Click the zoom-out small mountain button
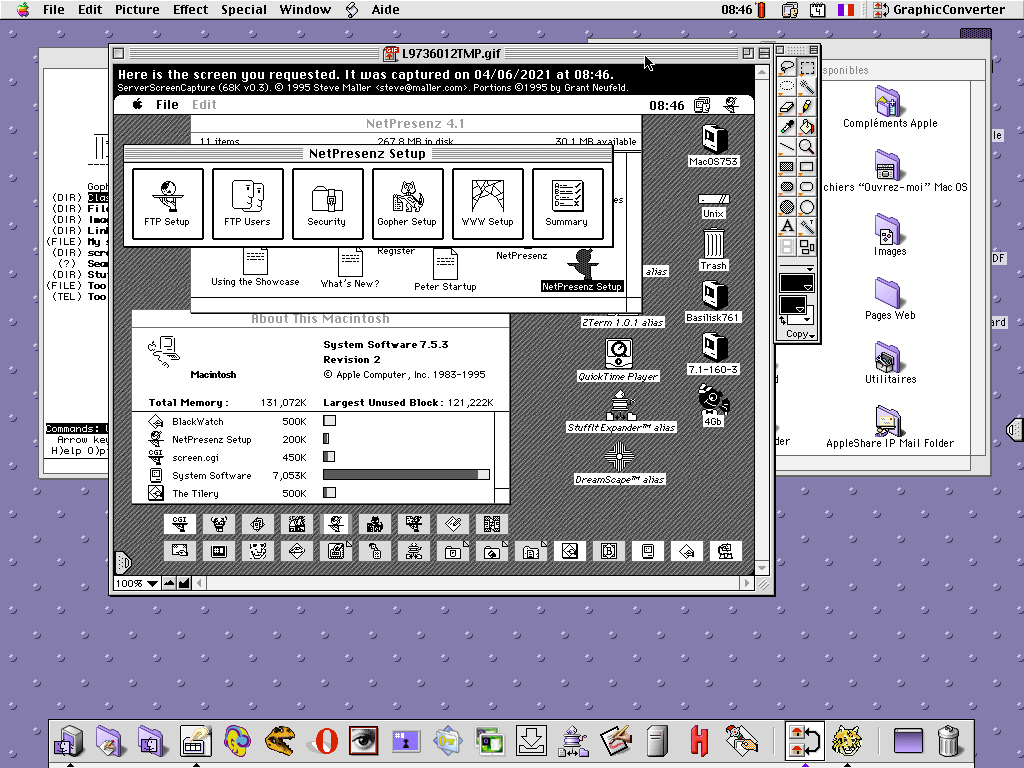The height and width of the screenshot is (768, 1024). [169, 583]
